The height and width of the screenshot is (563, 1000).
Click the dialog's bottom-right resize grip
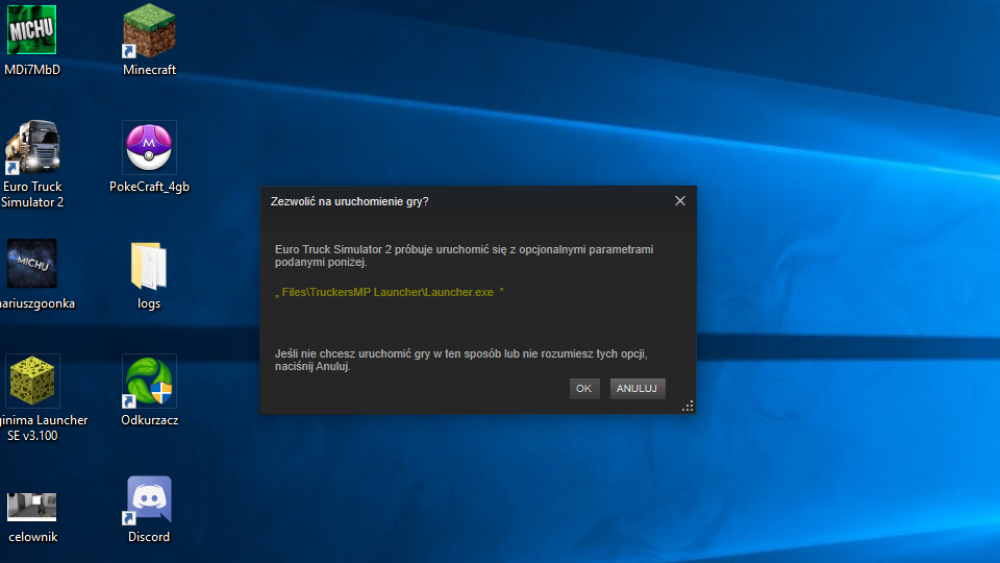tap(688, 406)
